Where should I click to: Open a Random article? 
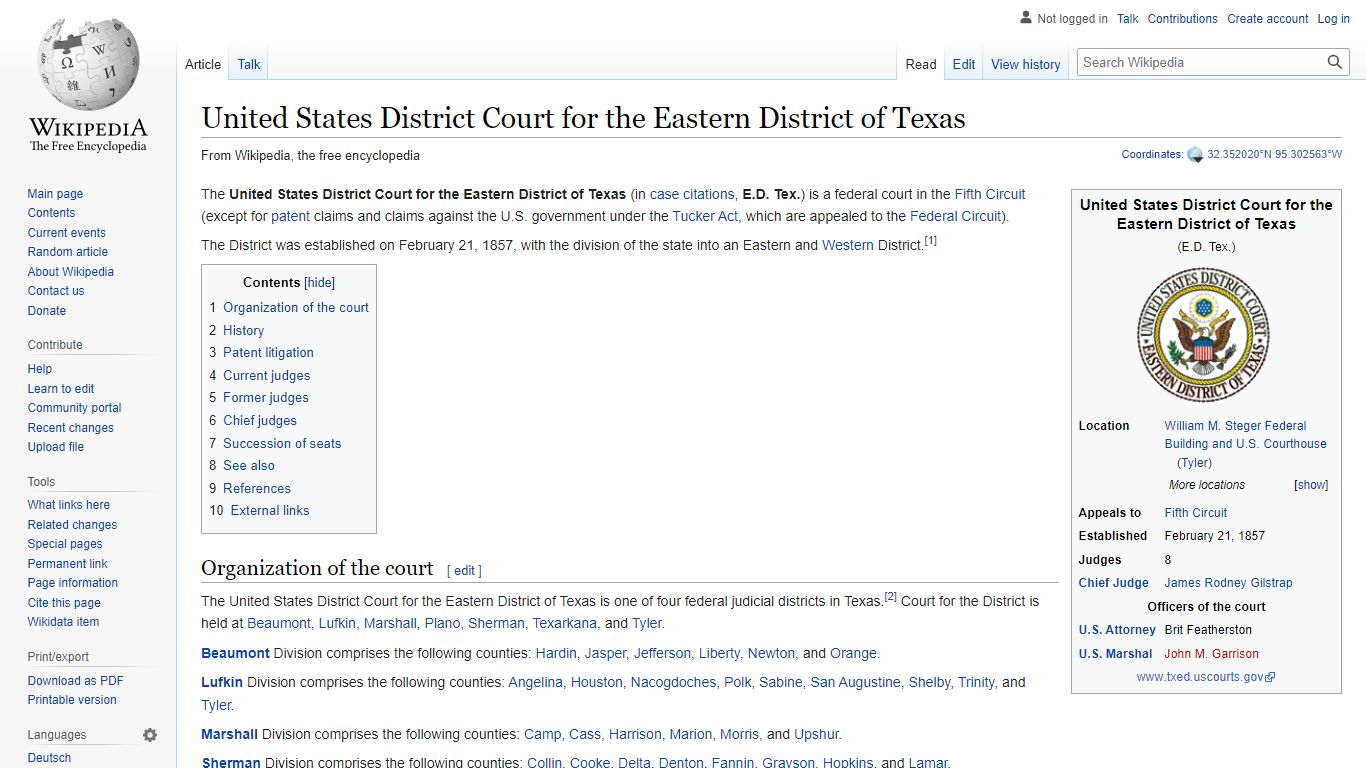click(67, 252)
